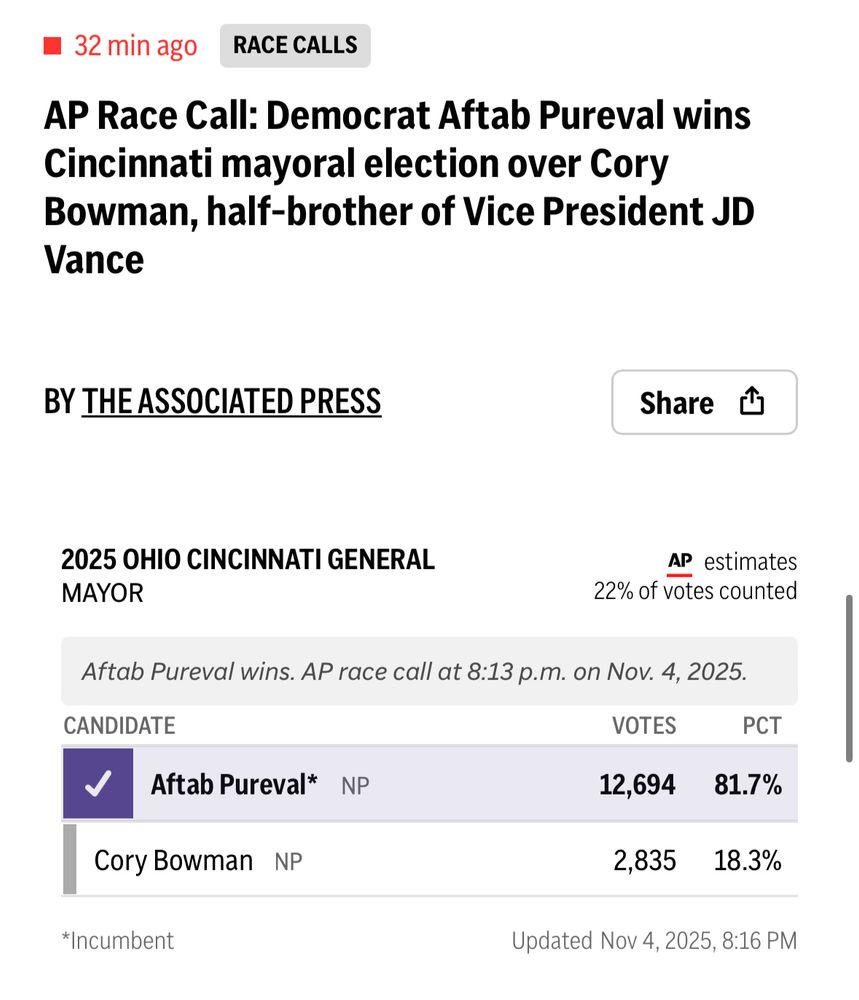This screenshot has height=1000, width=859.
Task: Click the Updated Nov 4, 2025 timestamp
Action: 654,940
